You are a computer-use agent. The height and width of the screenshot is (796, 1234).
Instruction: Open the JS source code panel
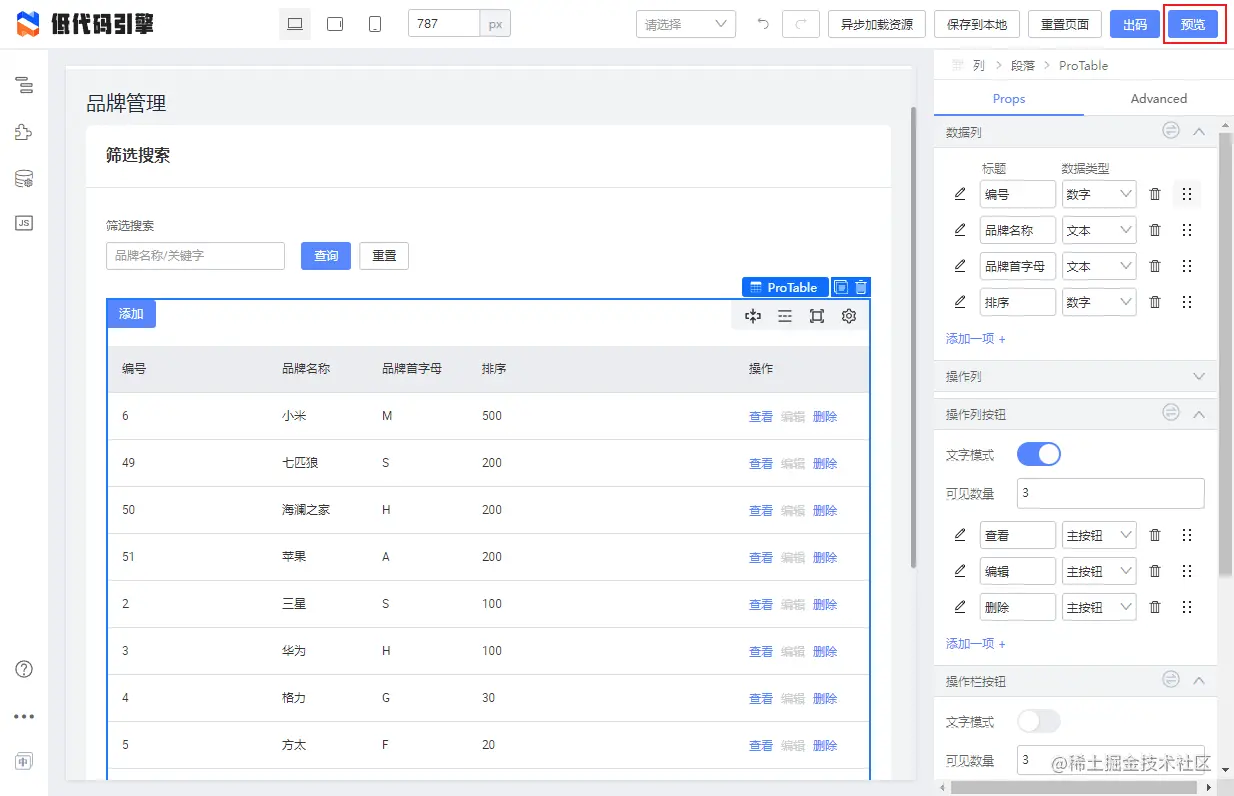click(x=24, y=223)
